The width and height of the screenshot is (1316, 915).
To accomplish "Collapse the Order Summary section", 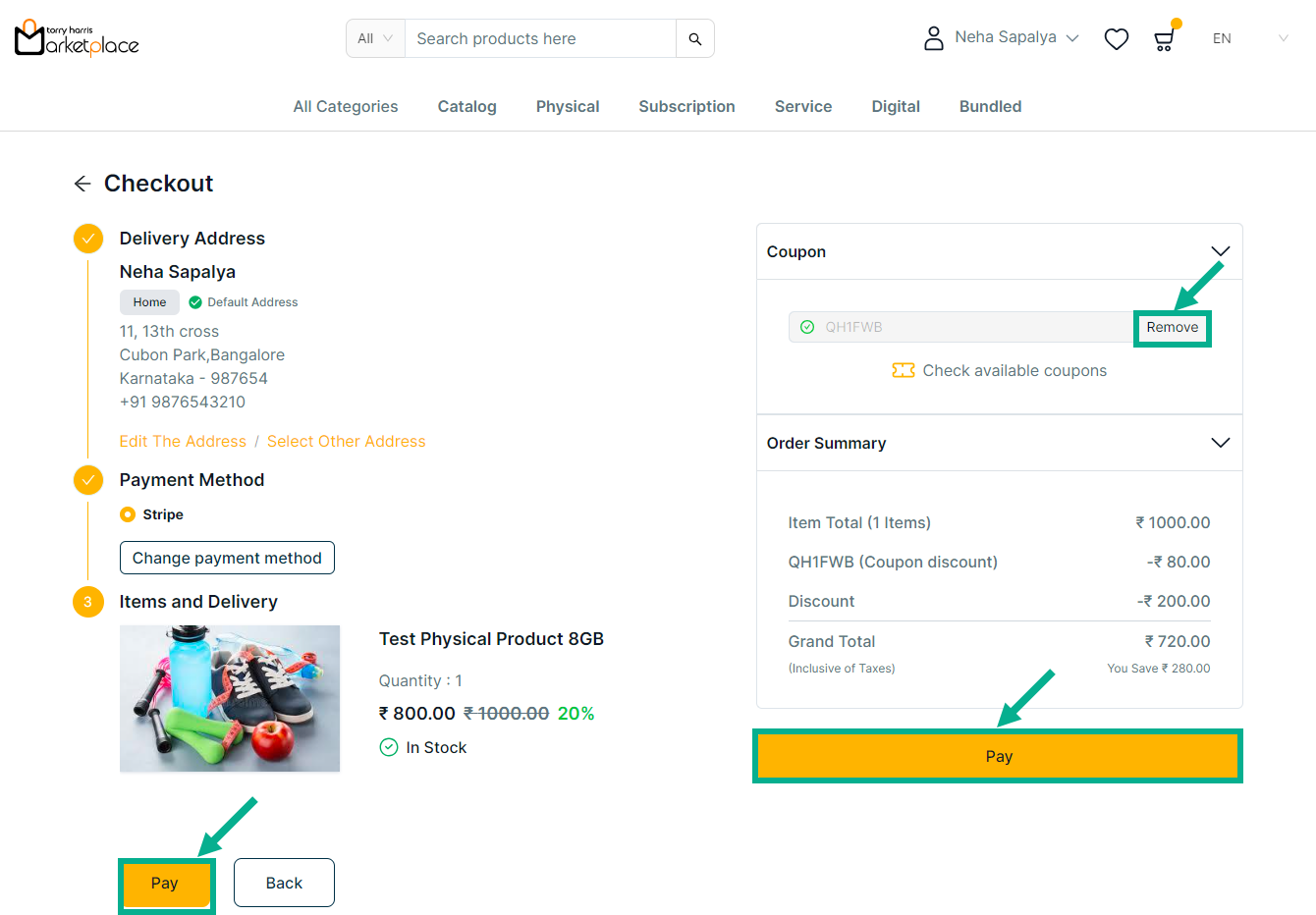I will point(1220,443).
